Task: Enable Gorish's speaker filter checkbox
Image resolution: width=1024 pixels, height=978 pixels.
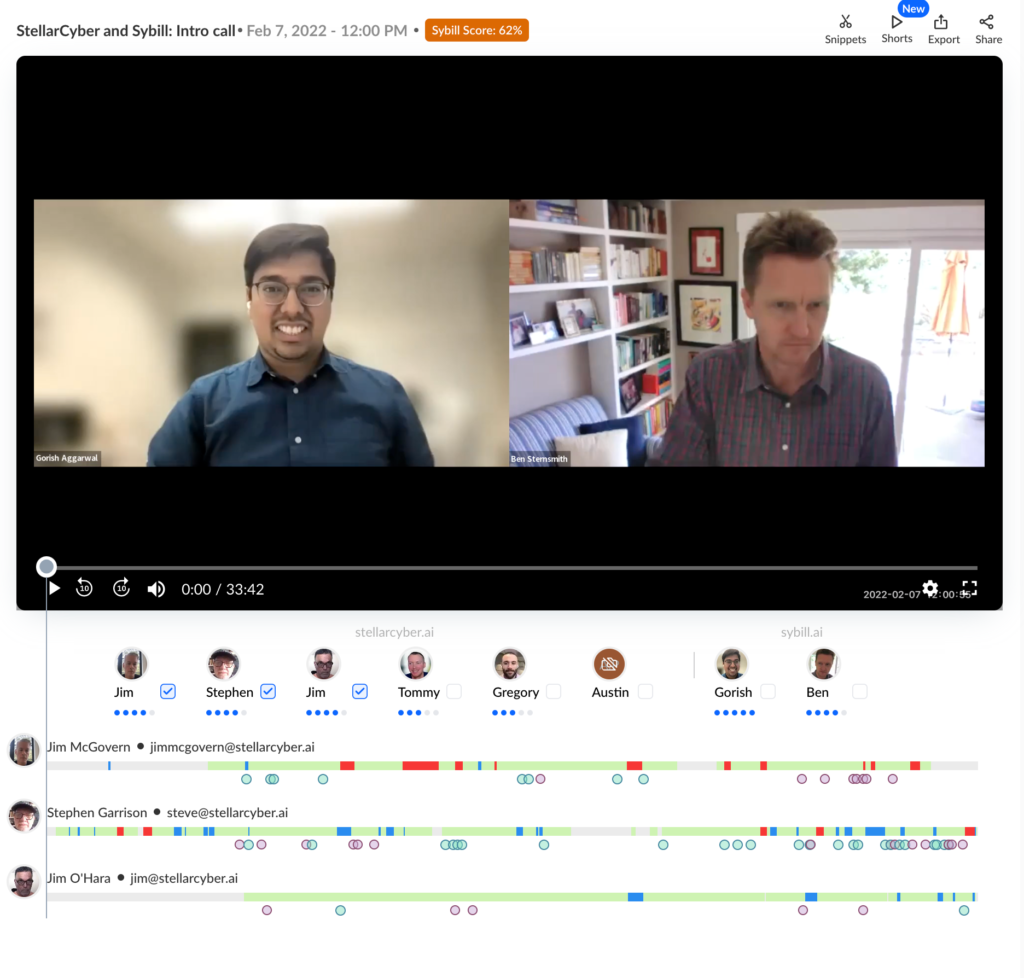Action: coord(767,691)
